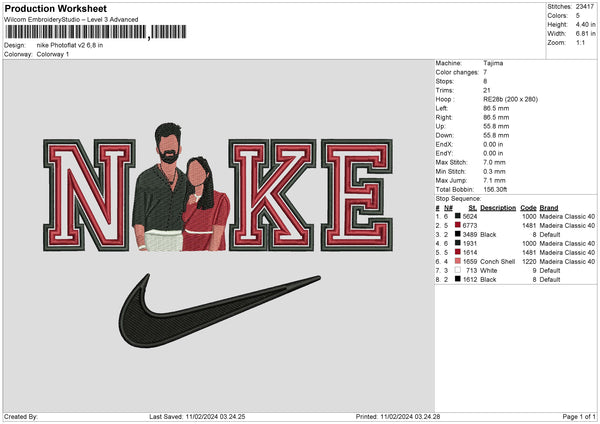Screen dimensions: 600x424
Task: Click the barcode under the worksheet header
Action: click(x=95, y=32)
